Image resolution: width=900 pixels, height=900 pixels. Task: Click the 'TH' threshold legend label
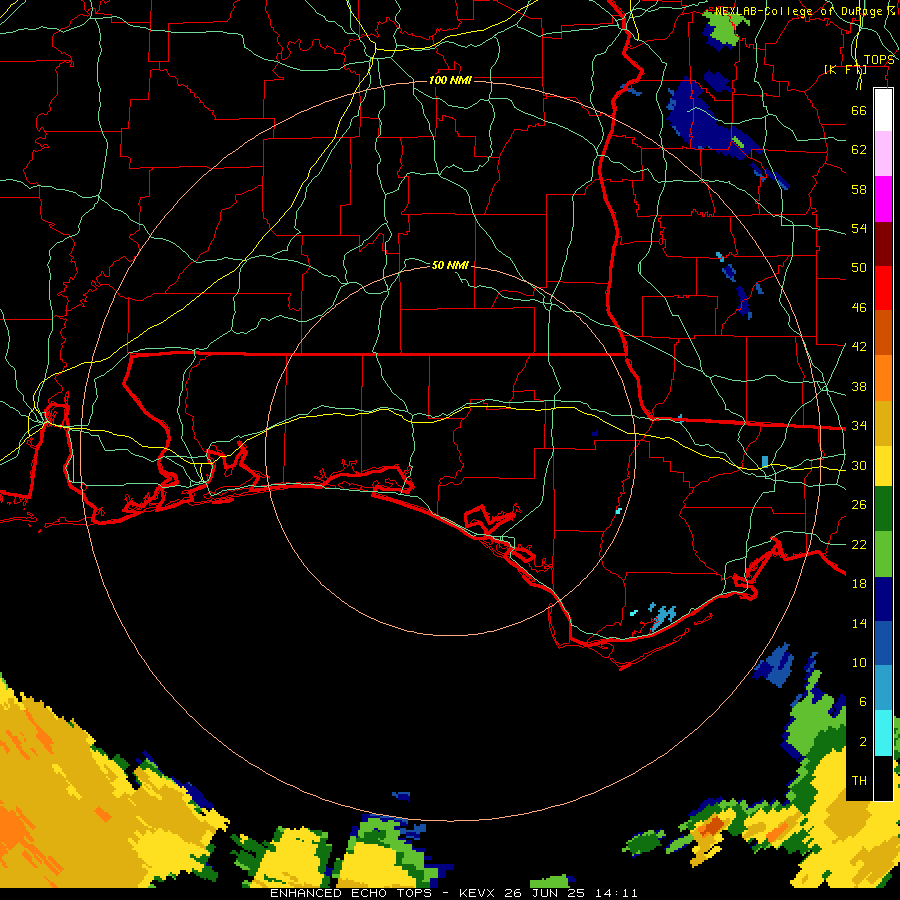859,780
